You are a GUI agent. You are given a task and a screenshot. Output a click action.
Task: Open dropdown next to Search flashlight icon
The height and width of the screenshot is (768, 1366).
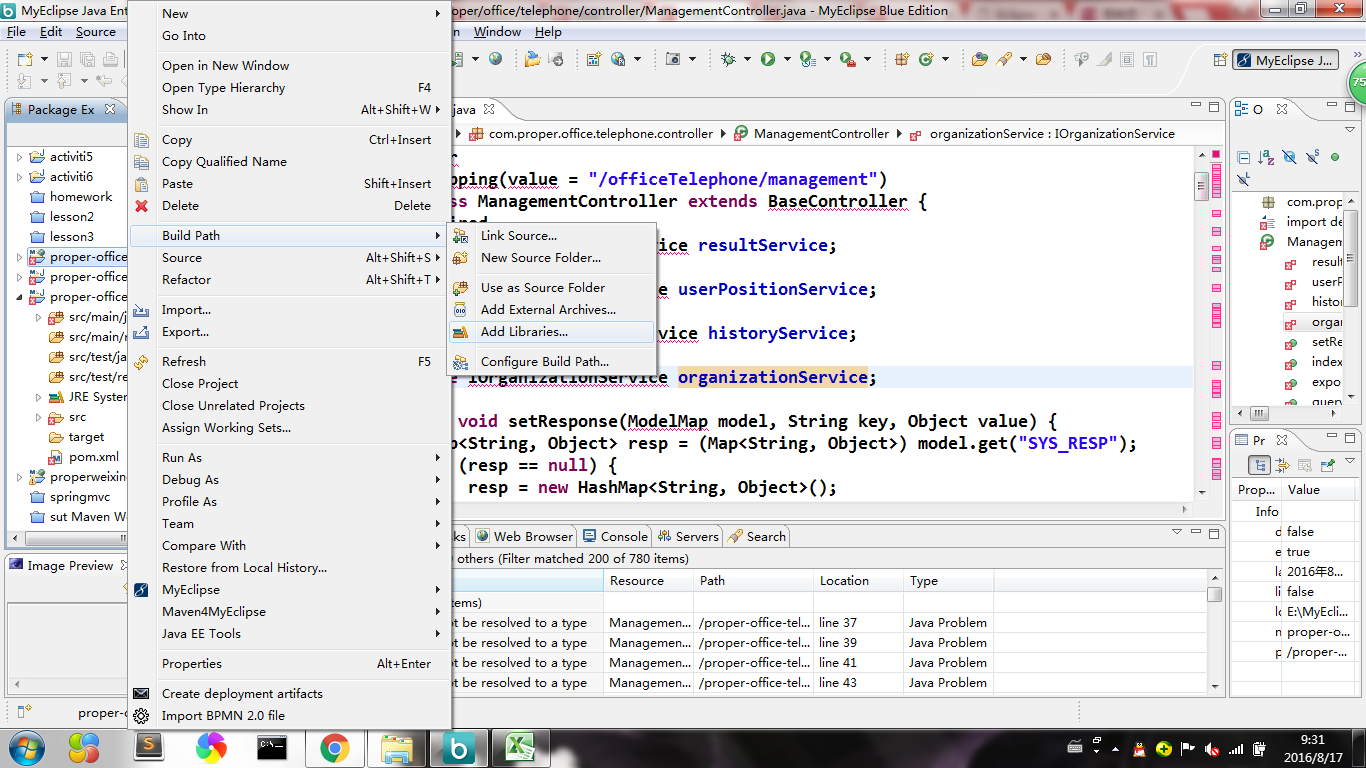(1022, 60)
